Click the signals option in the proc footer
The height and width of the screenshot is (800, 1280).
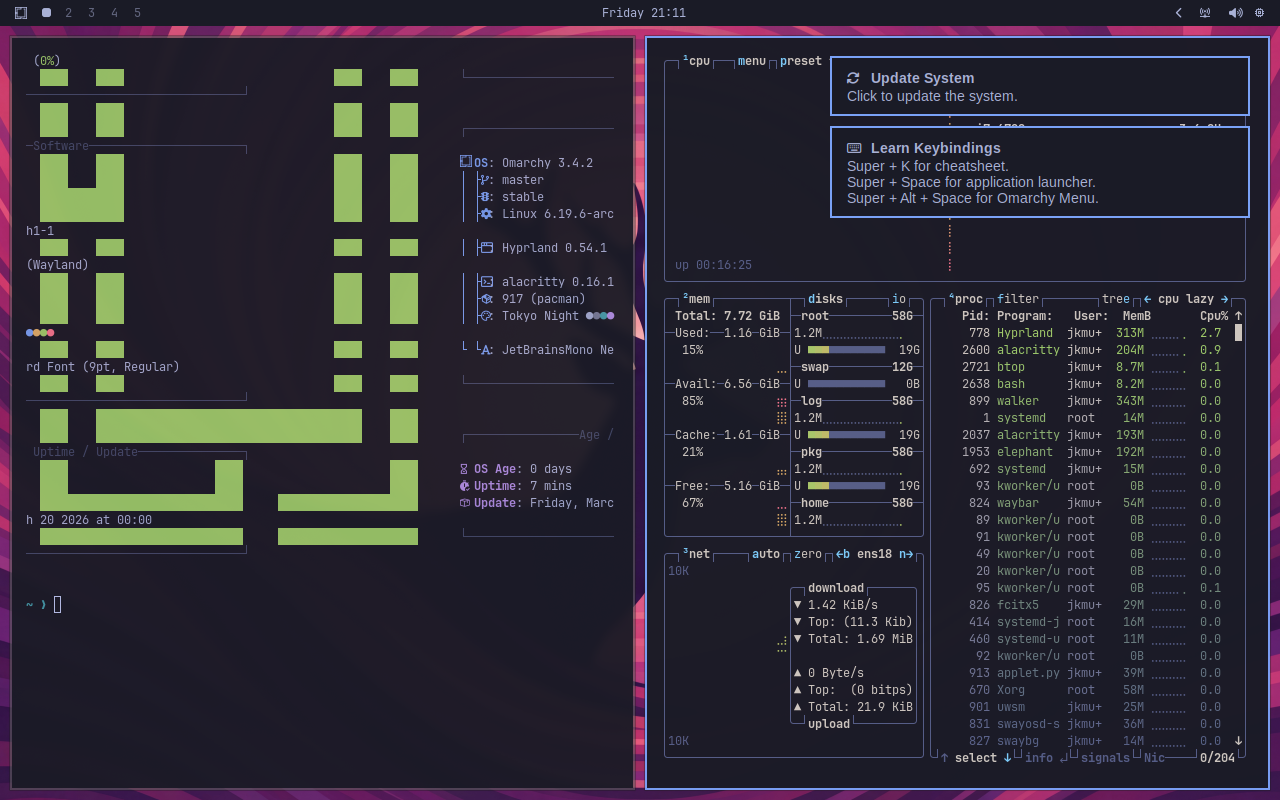click(1105, 758)
